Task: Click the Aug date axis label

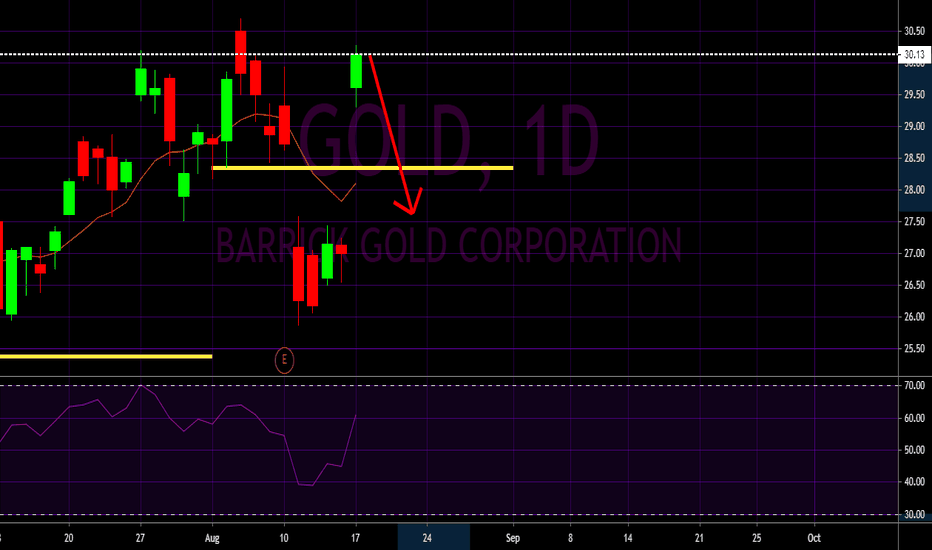Action: click(x=212, y=538)
